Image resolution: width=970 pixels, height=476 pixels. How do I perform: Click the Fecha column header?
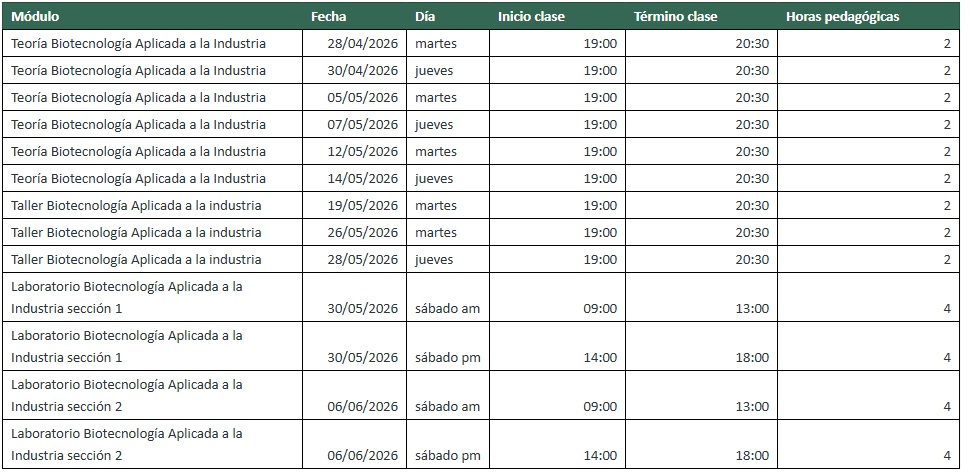(329, 17)
